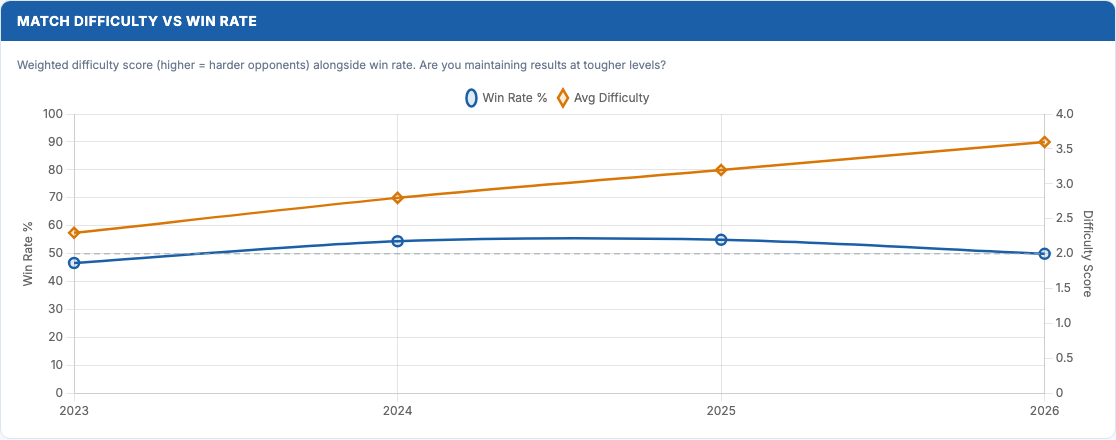1116x440 pixels.
Task: Click the weighted difficulty score description text
Action: click(342, 66)
